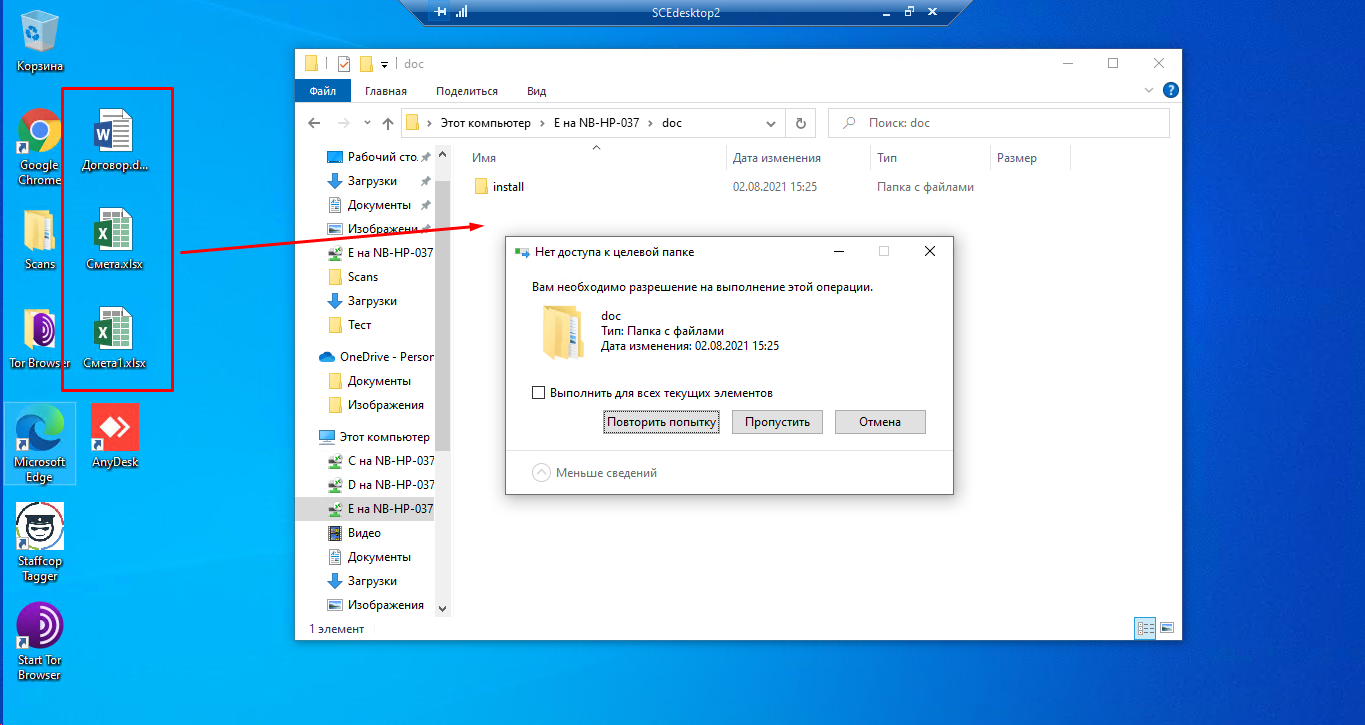Expand the ribbon with the chevron
This screenshot has height=725, width=1365.
(1149, 91)
